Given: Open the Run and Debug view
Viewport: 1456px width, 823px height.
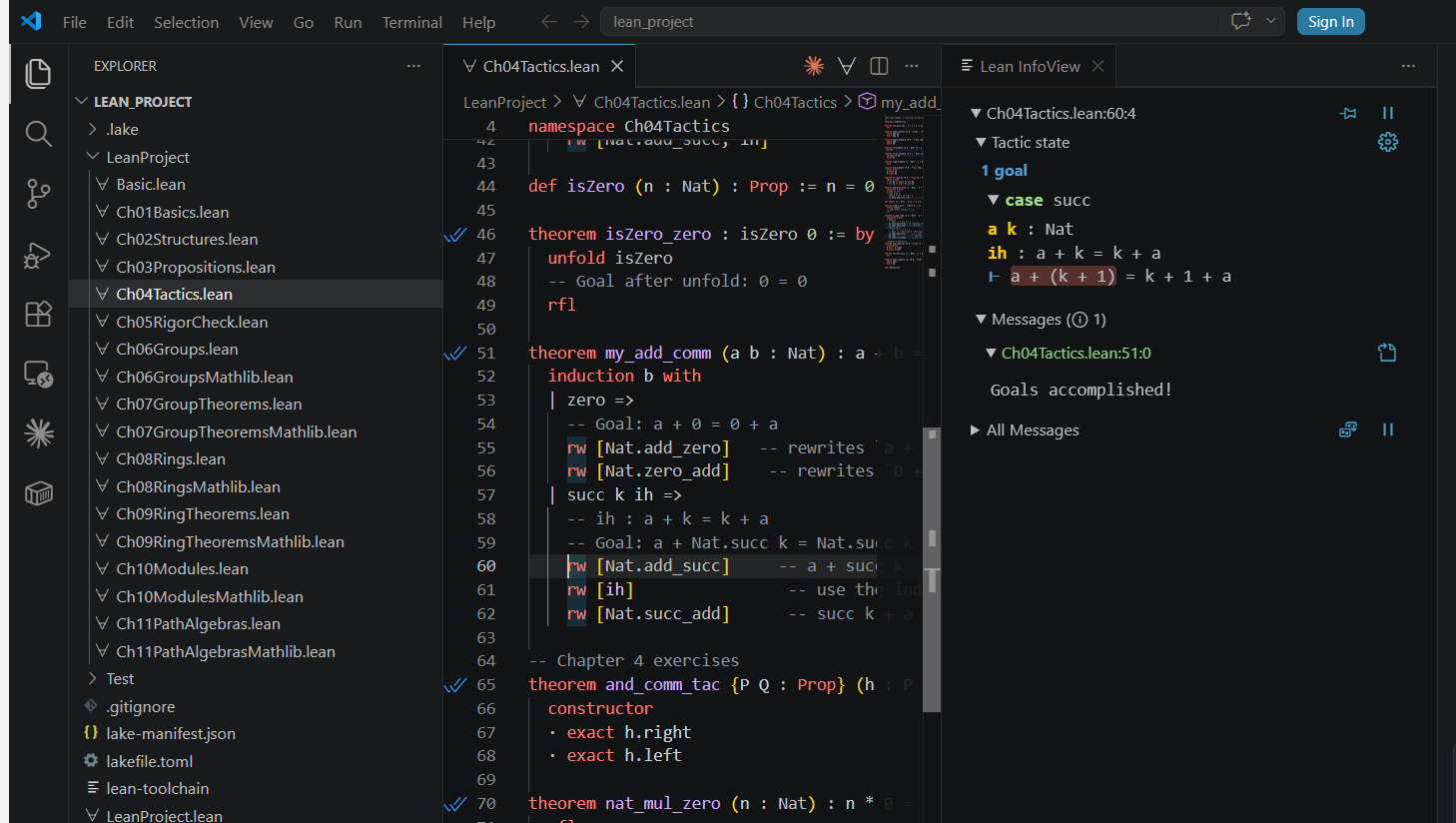Looking at the screenshot, I should point(38,255).
